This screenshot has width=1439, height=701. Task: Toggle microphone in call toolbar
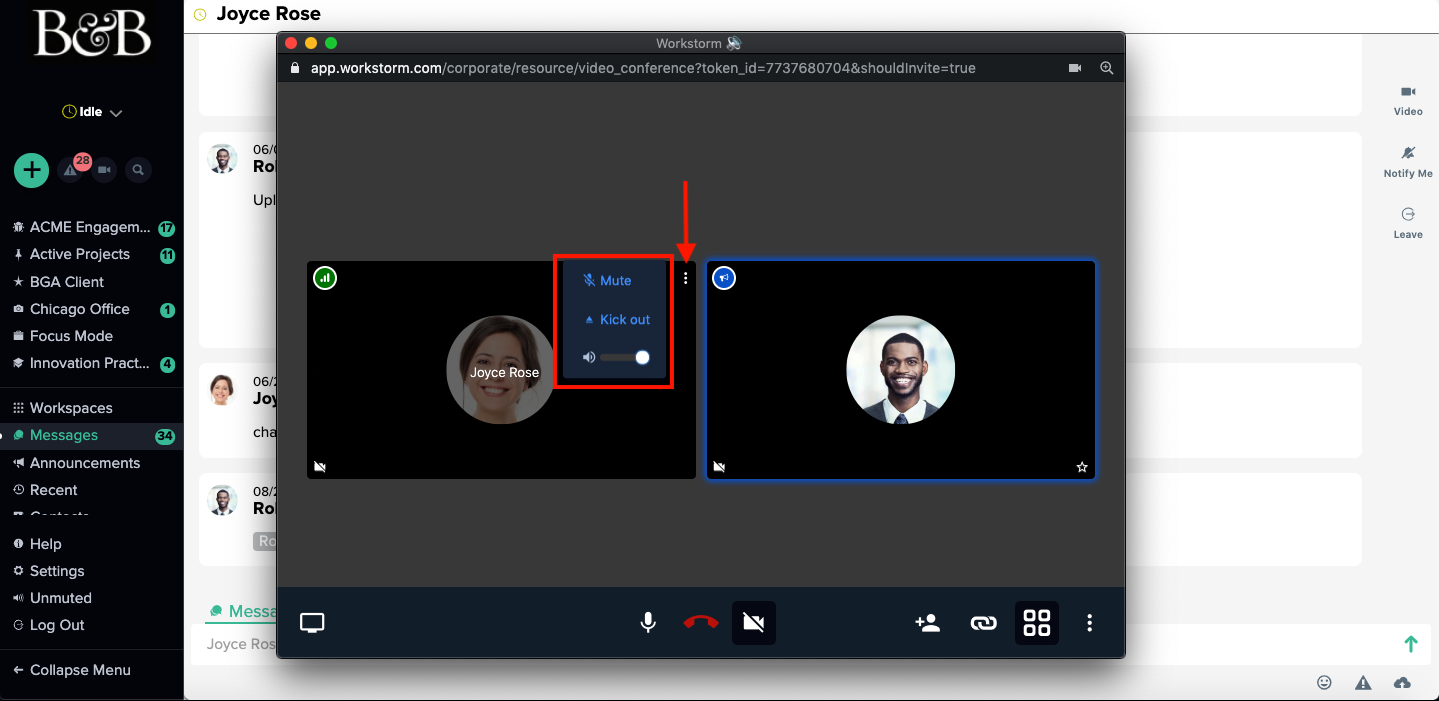(648, 623)
